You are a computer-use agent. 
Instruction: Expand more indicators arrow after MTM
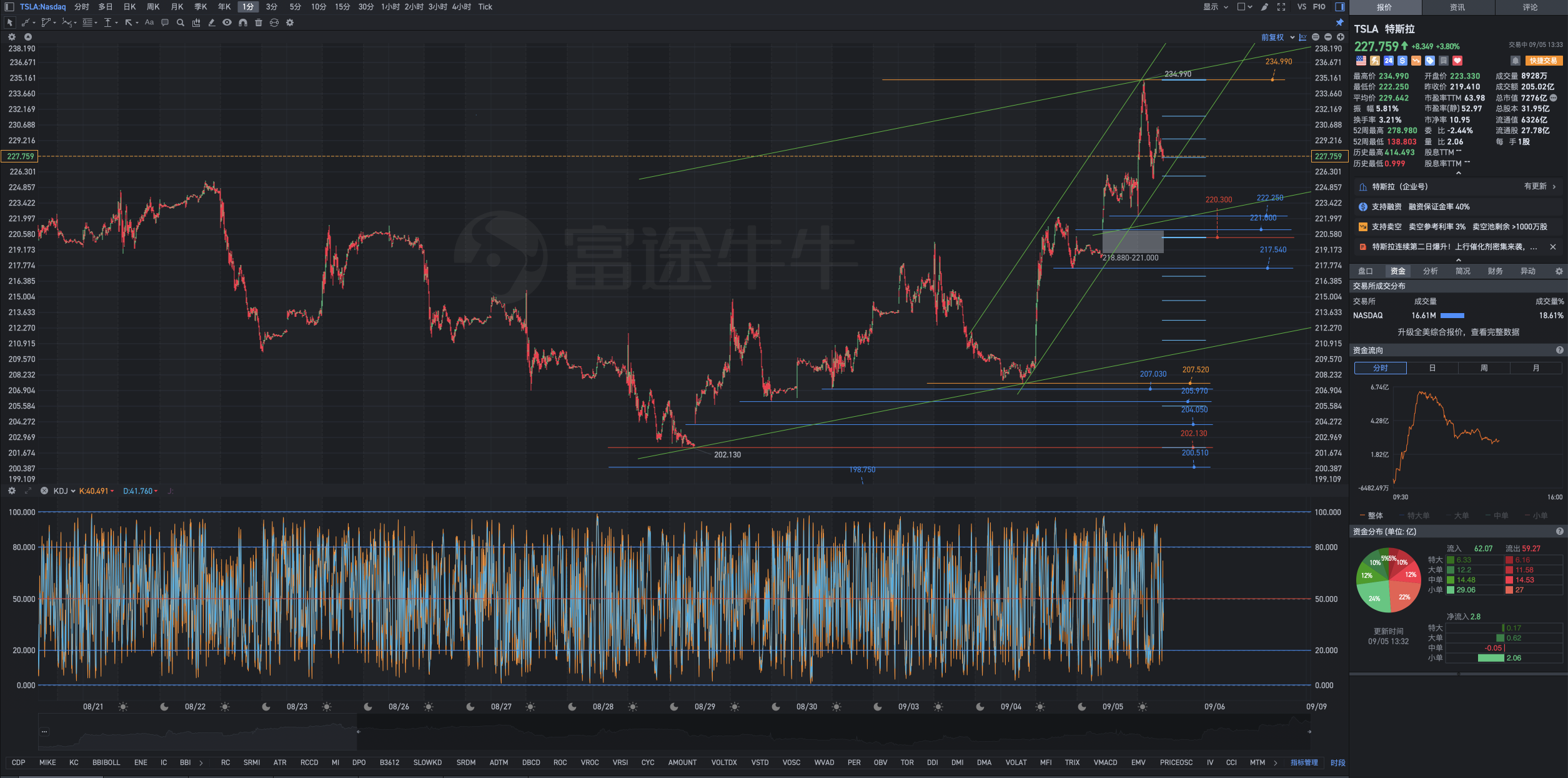1275,762
